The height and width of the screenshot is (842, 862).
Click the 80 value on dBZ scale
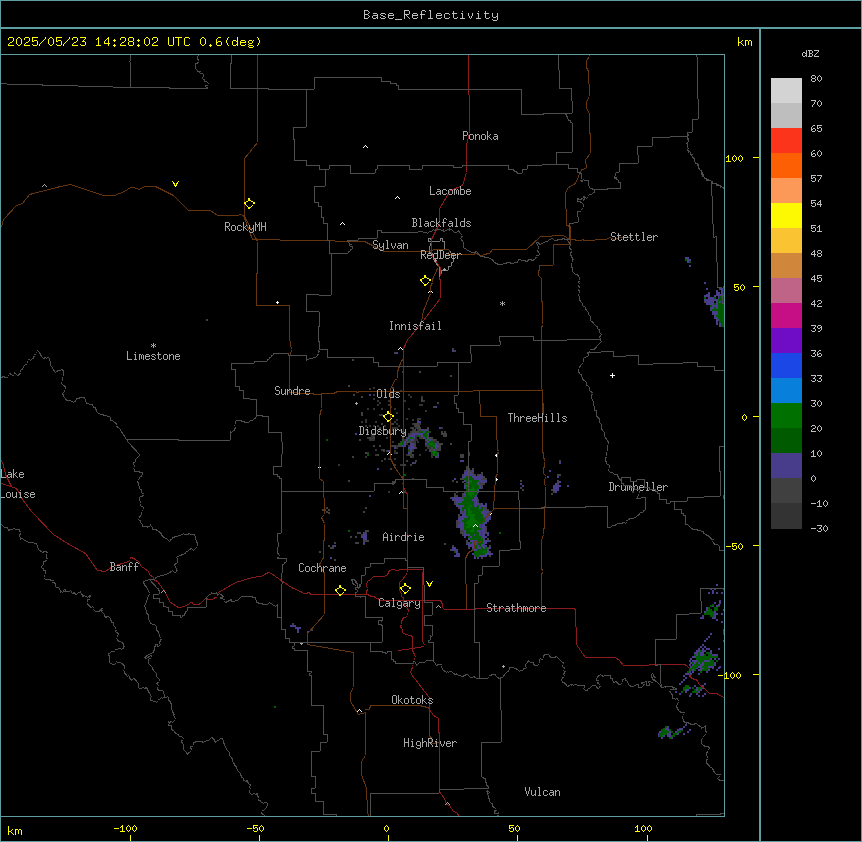[816, 79]
